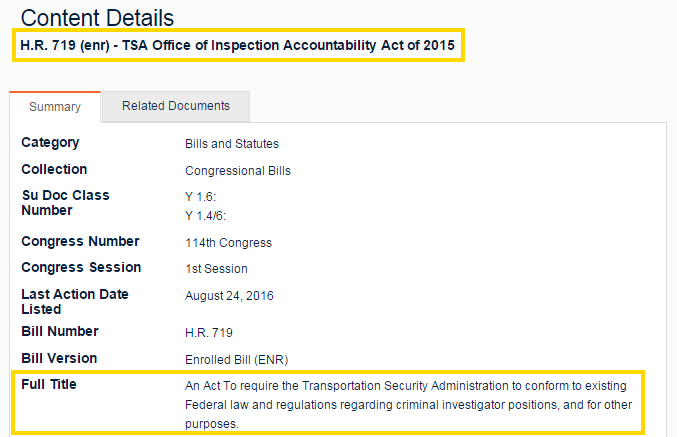This screenshot has height=437, width=677.
Task: Select the Congressional Bills collection value
Action: click(238, 170)
